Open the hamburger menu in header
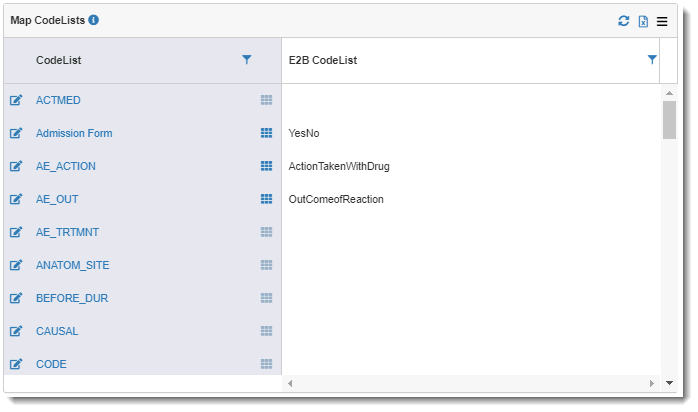The image size is (698, 412). coord(662,21)
